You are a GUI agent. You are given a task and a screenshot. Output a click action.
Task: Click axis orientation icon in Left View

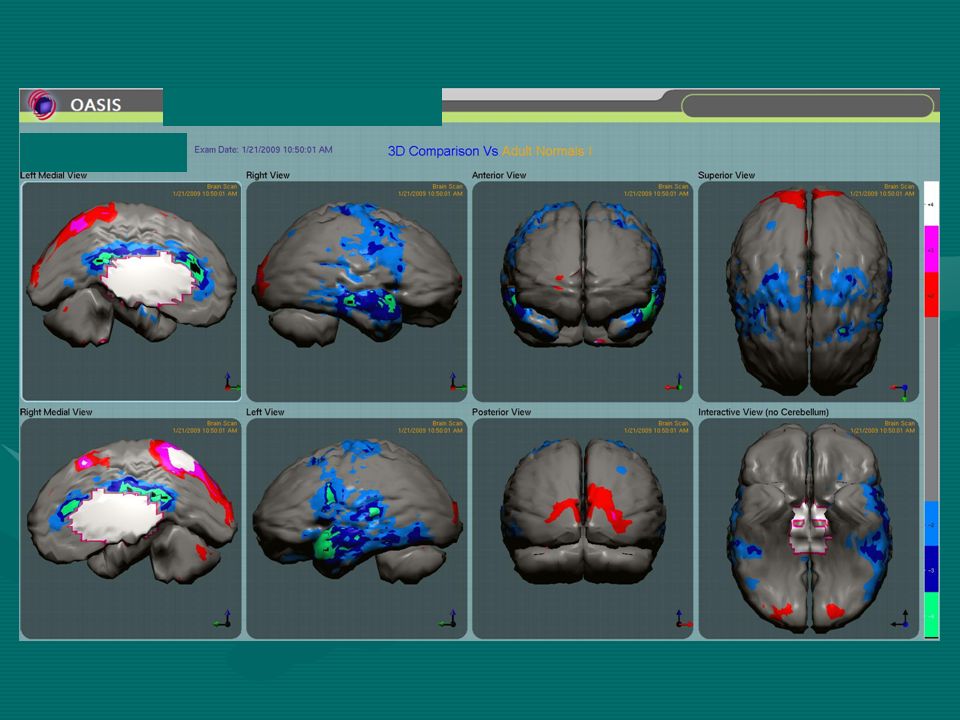[448, 619]
